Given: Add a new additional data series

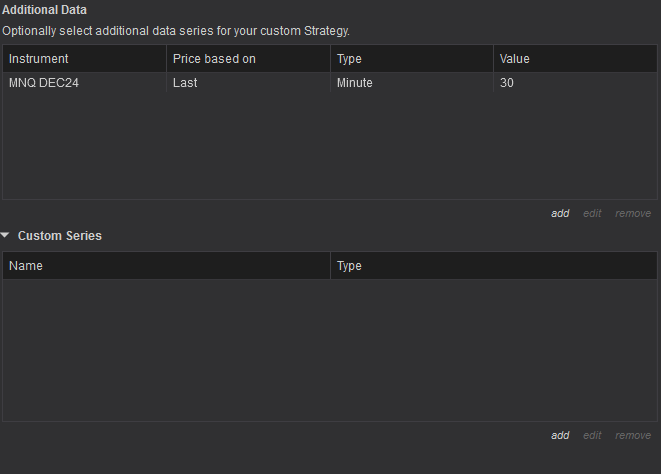Looking at the screenshot, I should click(x=560, y=213).
